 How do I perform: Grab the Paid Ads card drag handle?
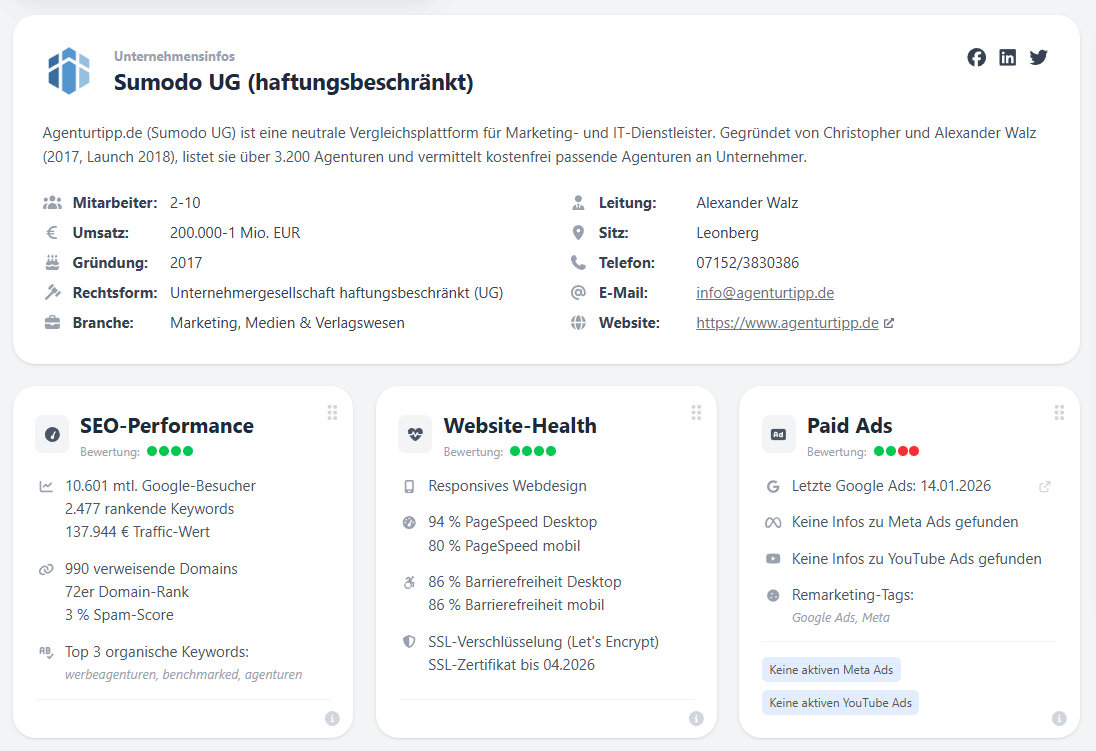pyautogui.click(x=1059, y=413)
